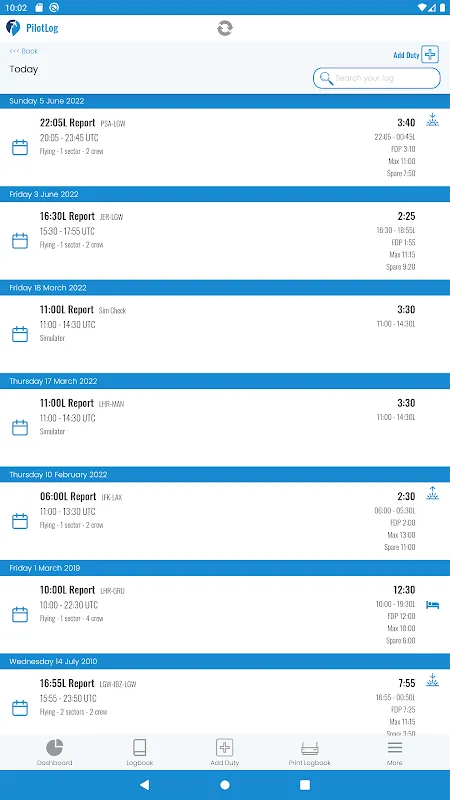Click the Search your log field

click(377, 78)
